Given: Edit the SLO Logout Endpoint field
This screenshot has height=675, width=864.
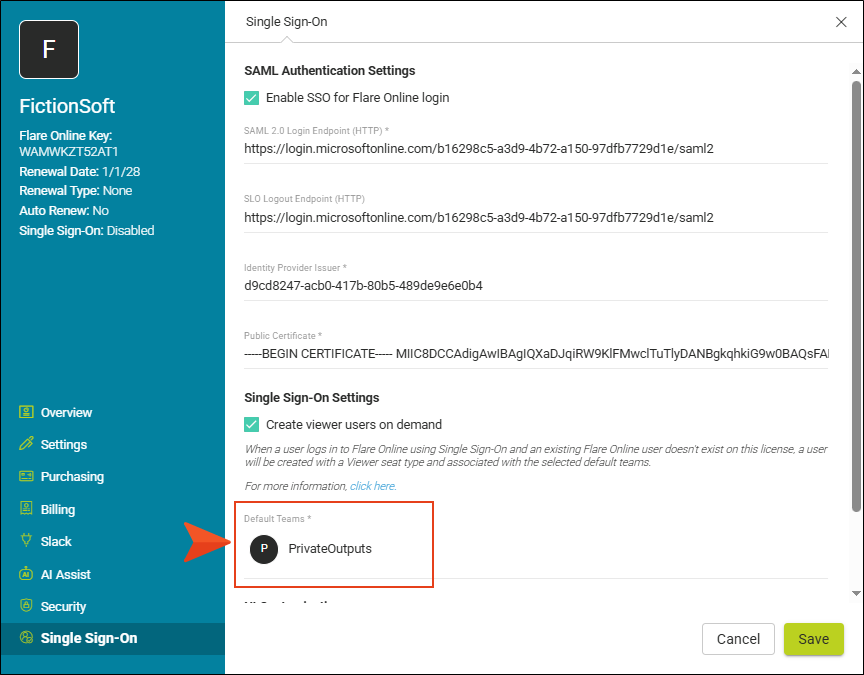Looking at the screenshot, I should coord(536,218).
